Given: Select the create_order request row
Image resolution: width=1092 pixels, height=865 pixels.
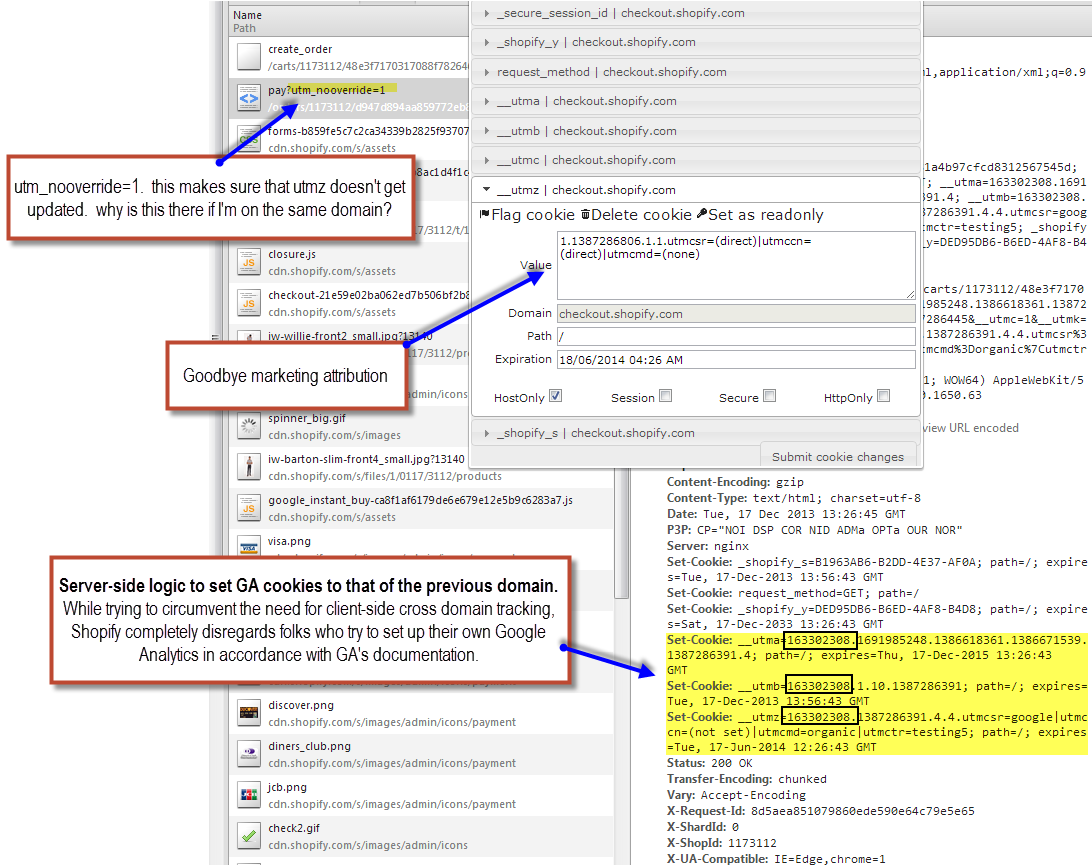Looking at the screenshot, I should coord(350,57).
